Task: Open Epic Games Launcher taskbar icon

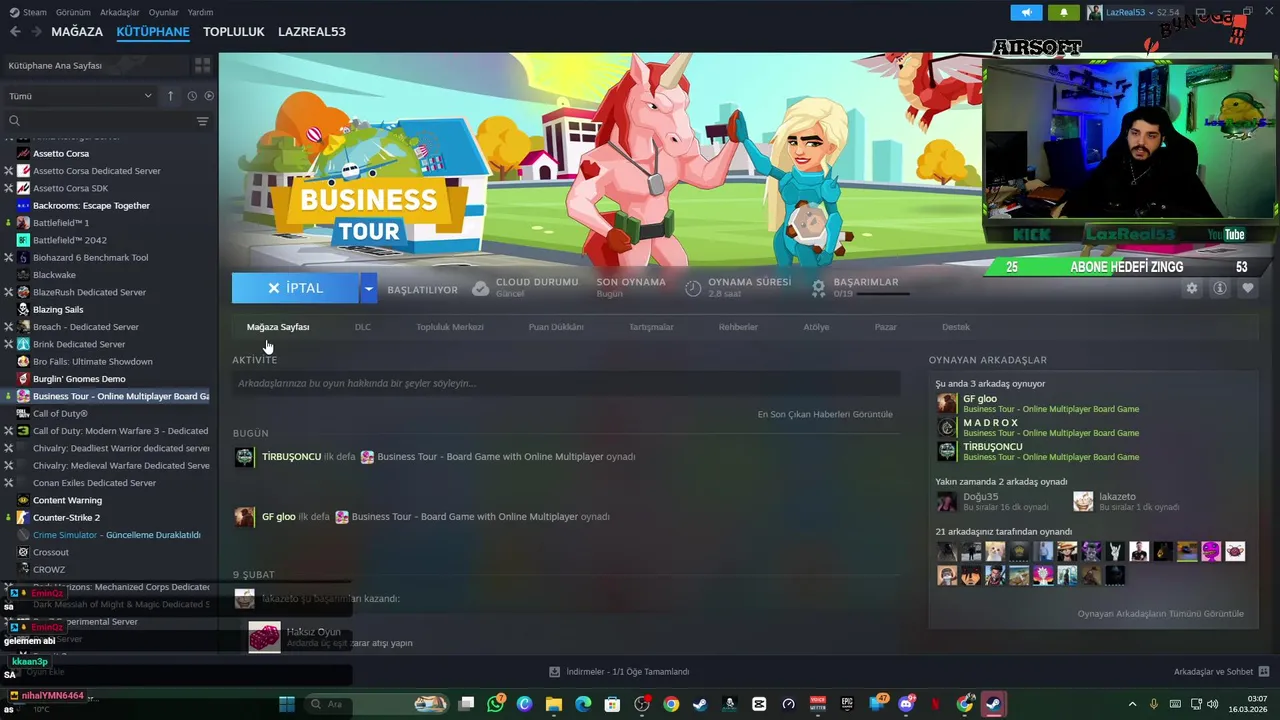Action: (848, 704)
